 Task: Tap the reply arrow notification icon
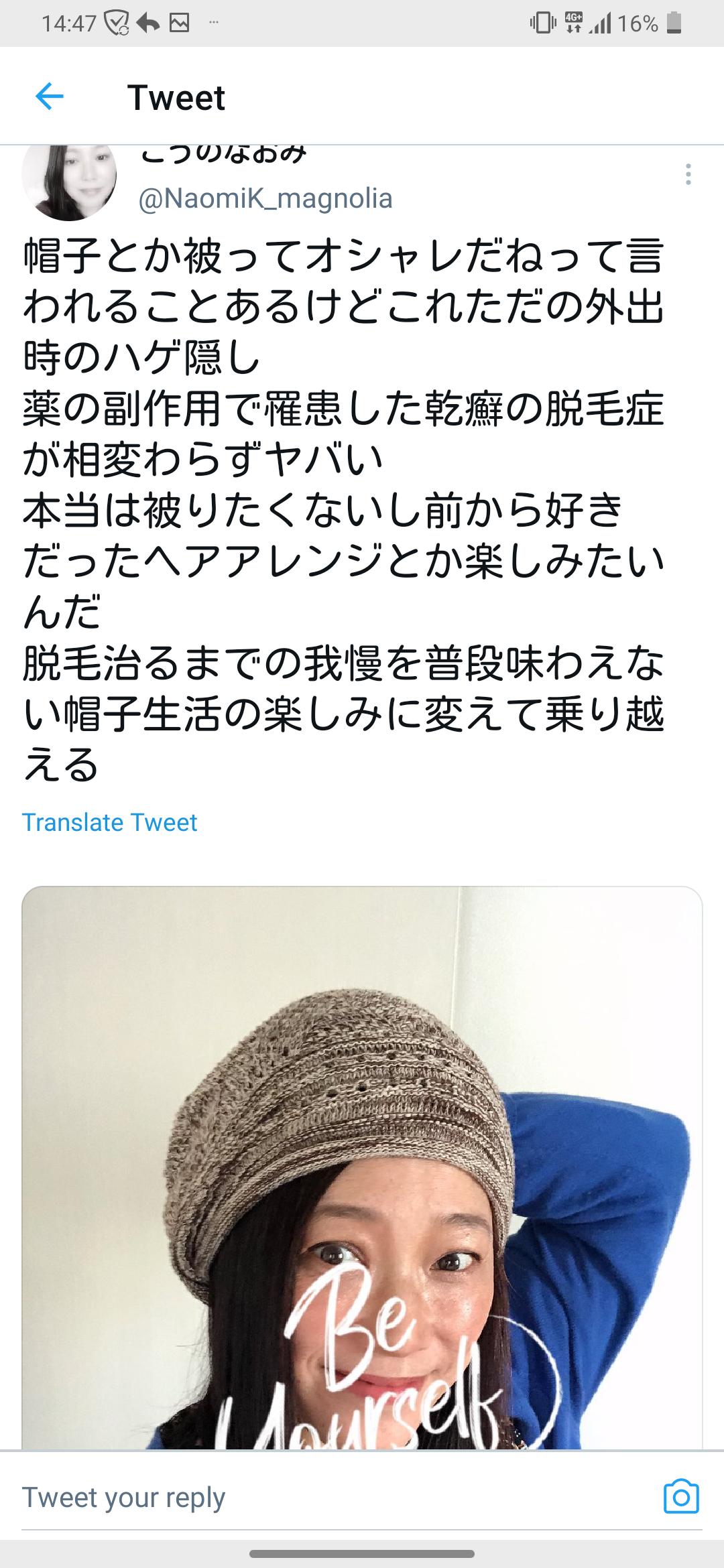(x=147, y=24)
